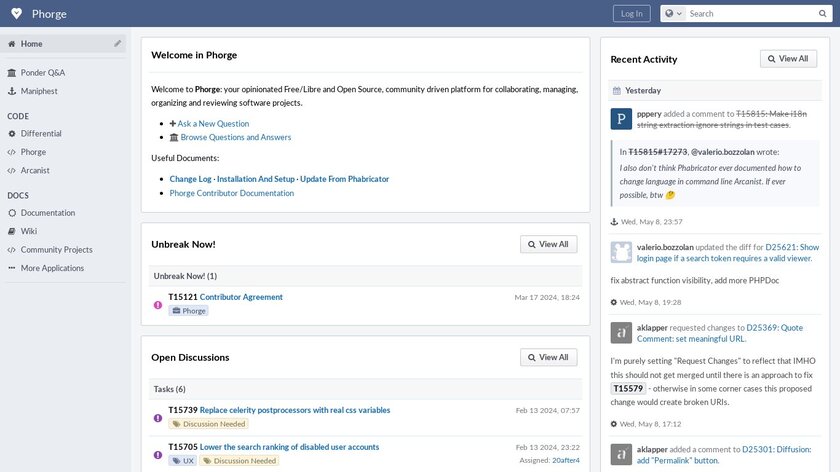840x472 pixels.
Task: Click 'Mar 17 2024, 18:24' timestamp text
Action: 547,297
